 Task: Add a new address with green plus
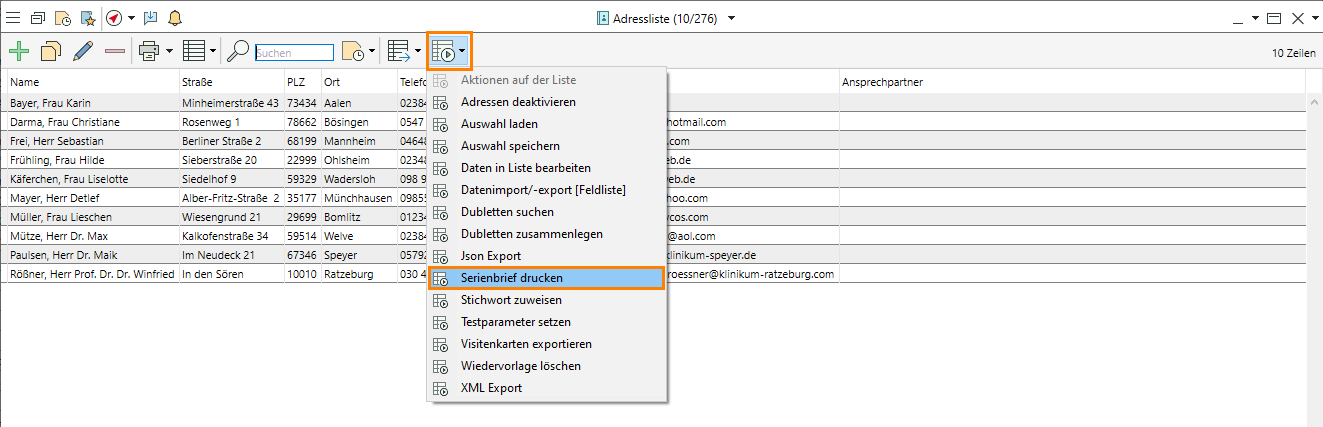pos(18,50)
